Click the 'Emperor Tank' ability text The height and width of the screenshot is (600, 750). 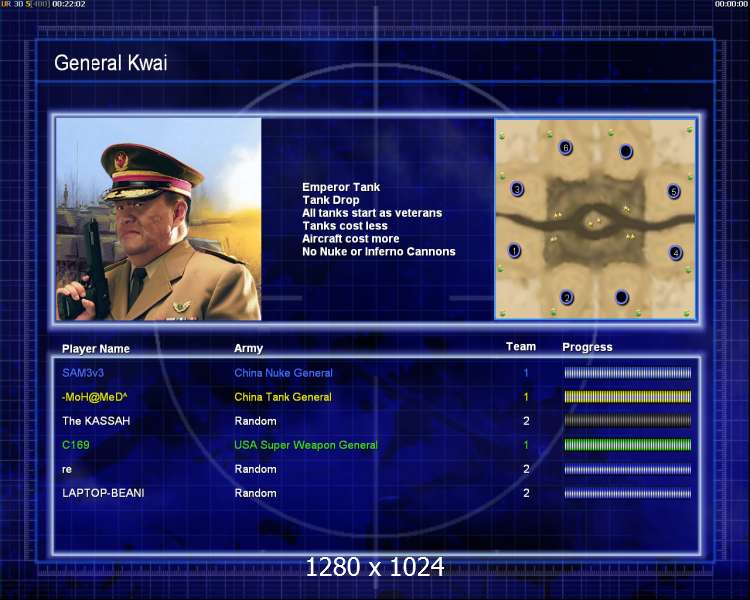pos(341,187)
